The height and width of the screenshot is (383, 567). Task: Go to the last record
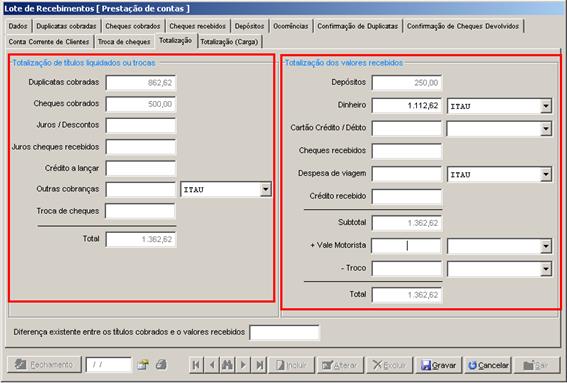tap(259, 365)
